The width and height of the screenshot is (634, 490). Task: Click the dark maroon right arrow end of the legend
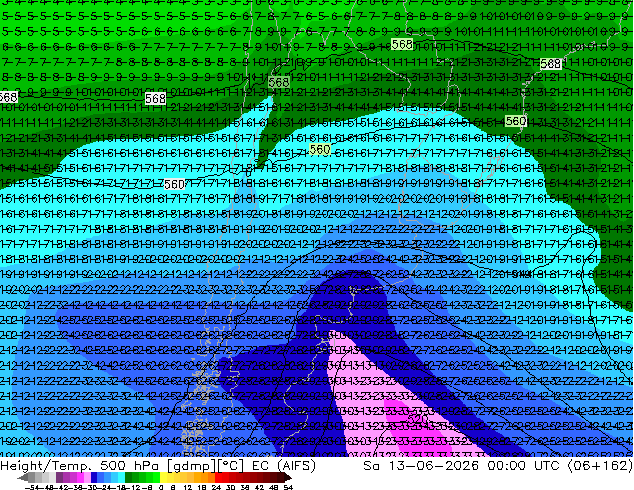(x=288, y=477)
